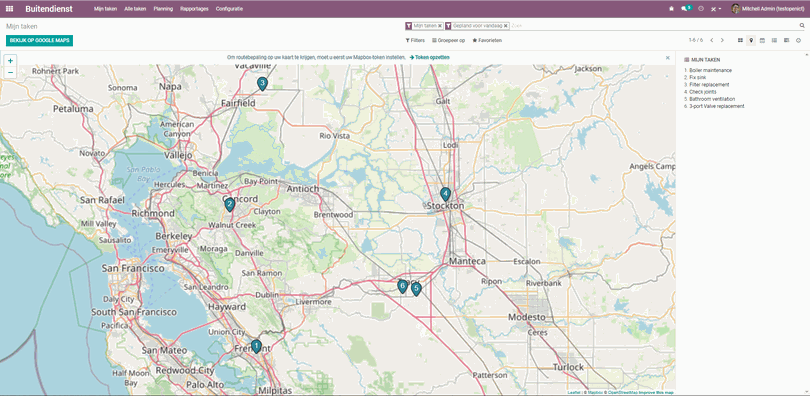Open the Favorieten dropdown
Image resolution: width=810 pixels, height=396 pixels.
click(x=487, y=40)
